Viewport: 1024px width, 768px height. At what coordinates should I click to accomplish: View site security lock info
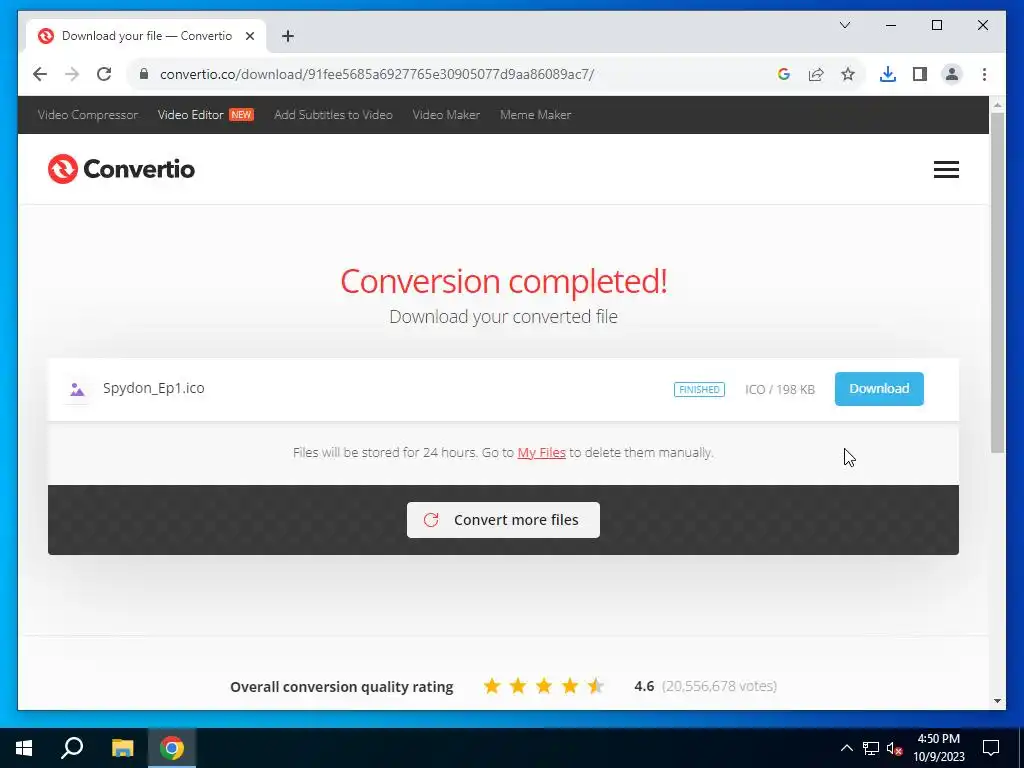click(x=144, y=74)
